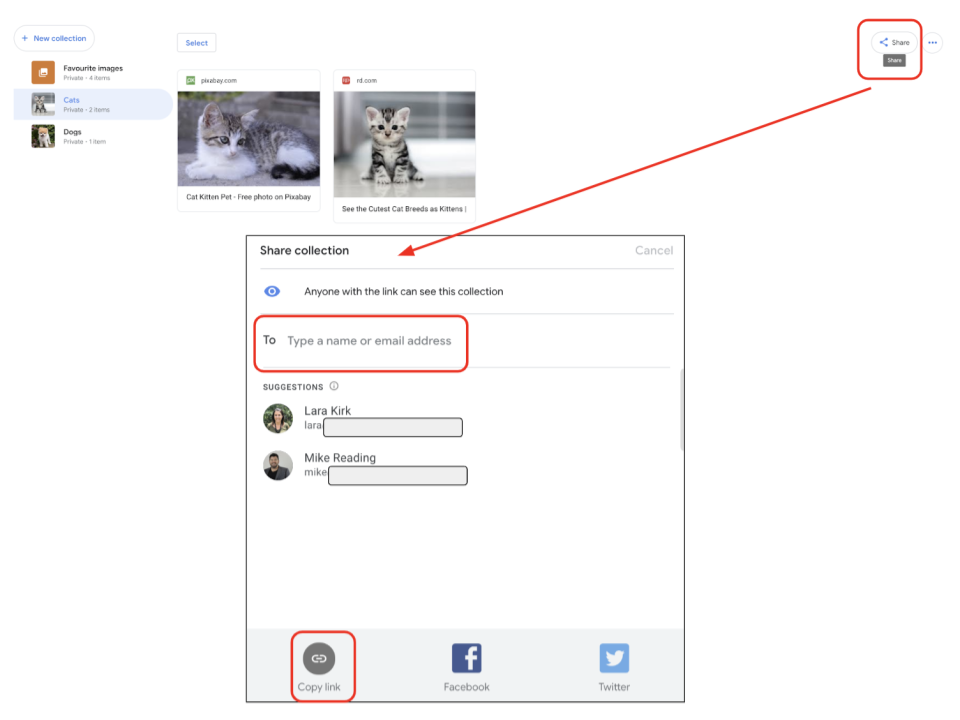The width and height of the screenshot is (960, 720).
Task: Click the Select button
Action: 197,43
